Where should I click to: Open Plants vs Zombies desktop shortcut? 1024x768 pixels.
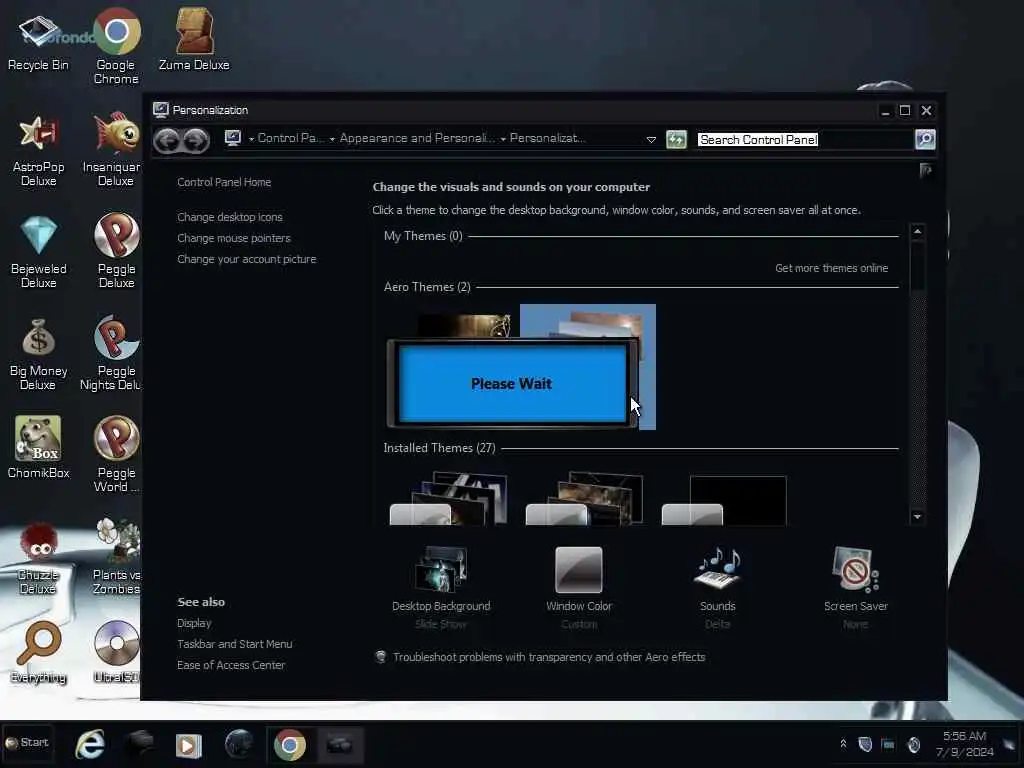click(x=116, y=556)
